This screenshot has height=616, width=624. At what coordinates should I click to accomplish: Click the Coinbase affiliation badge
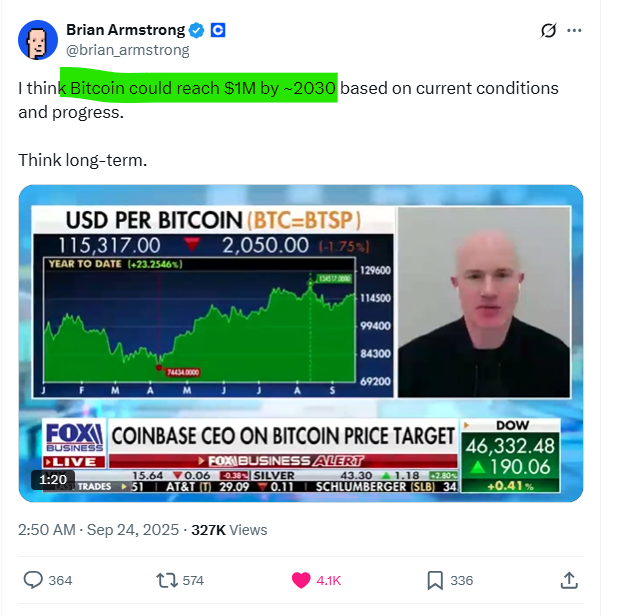(x=218, y=30)
